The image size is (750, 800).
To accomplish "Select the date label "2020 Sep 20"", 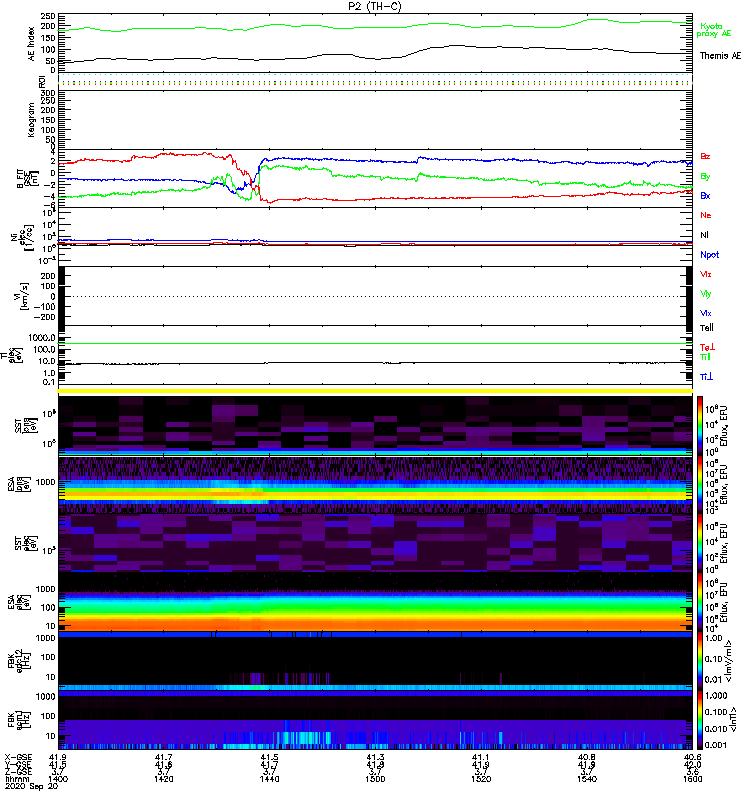I will [x=32, y=786].
